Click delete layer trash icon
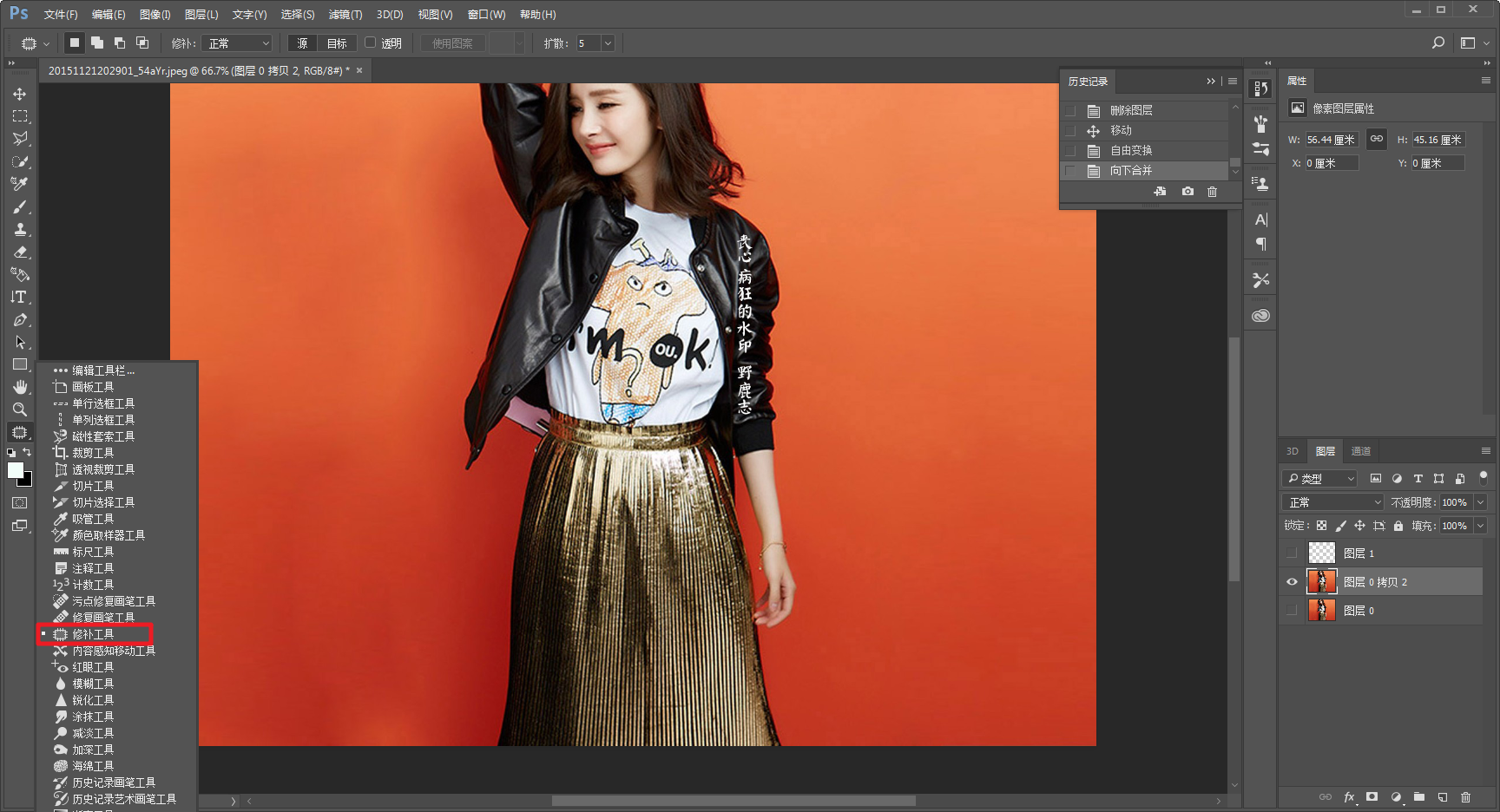The image size is (1500, 812). tap(1465, 796)
